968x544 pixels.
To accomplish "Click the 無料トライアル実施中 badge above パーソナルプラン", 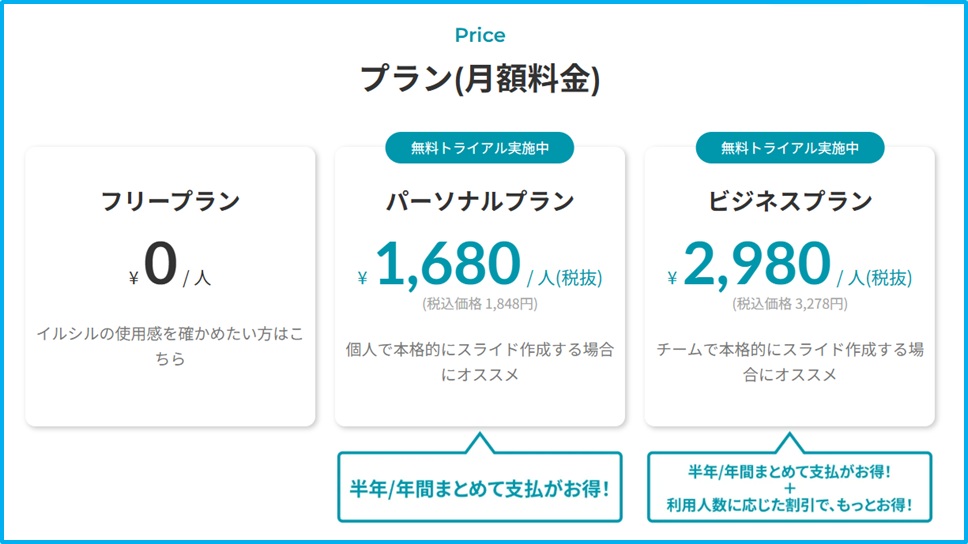I will (480, 148).
